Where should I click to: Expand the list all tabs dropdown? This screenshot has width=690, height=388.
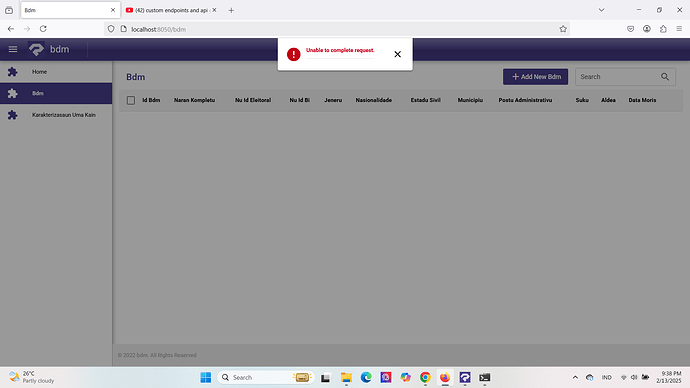(601, 10)
